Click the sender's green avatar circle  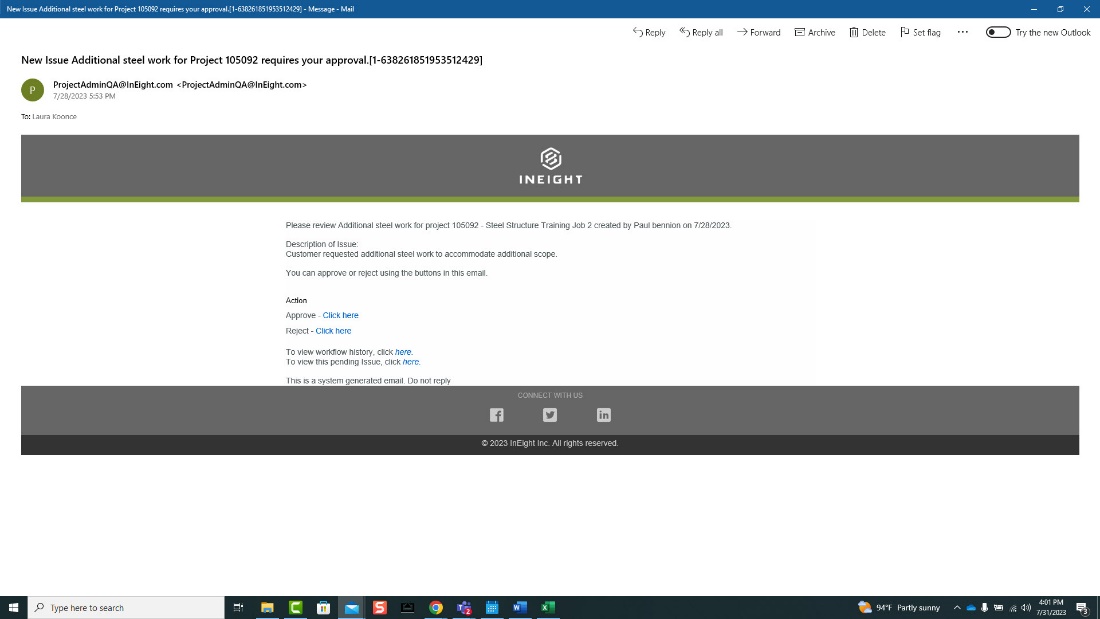pos(33,90)
